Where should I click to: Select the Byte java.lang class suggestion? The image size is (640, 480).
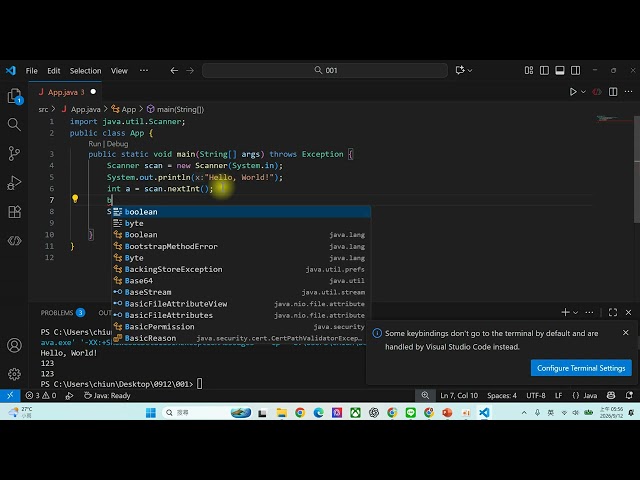pyautogui.click(x=241, y=258)
